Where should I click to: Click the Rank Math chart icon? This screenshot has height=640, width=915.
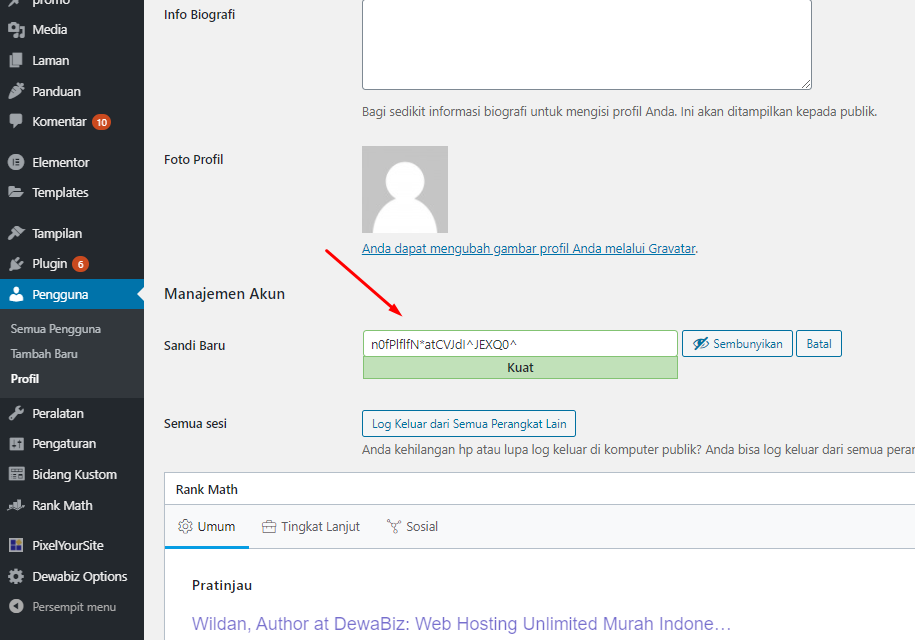tap(16, 506)
